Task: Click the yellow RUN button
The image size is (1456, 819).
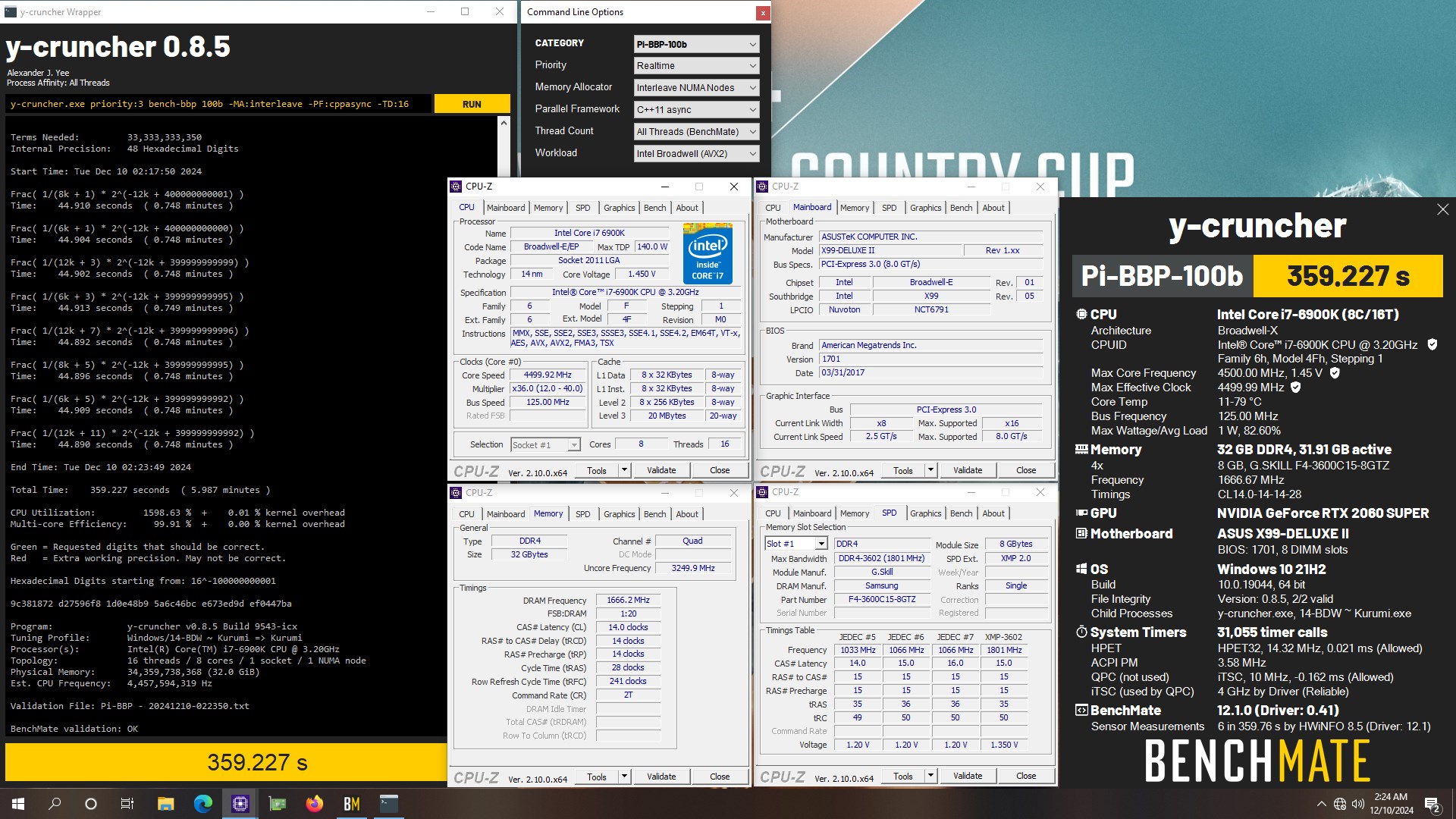Action: [x=472, y=105]
